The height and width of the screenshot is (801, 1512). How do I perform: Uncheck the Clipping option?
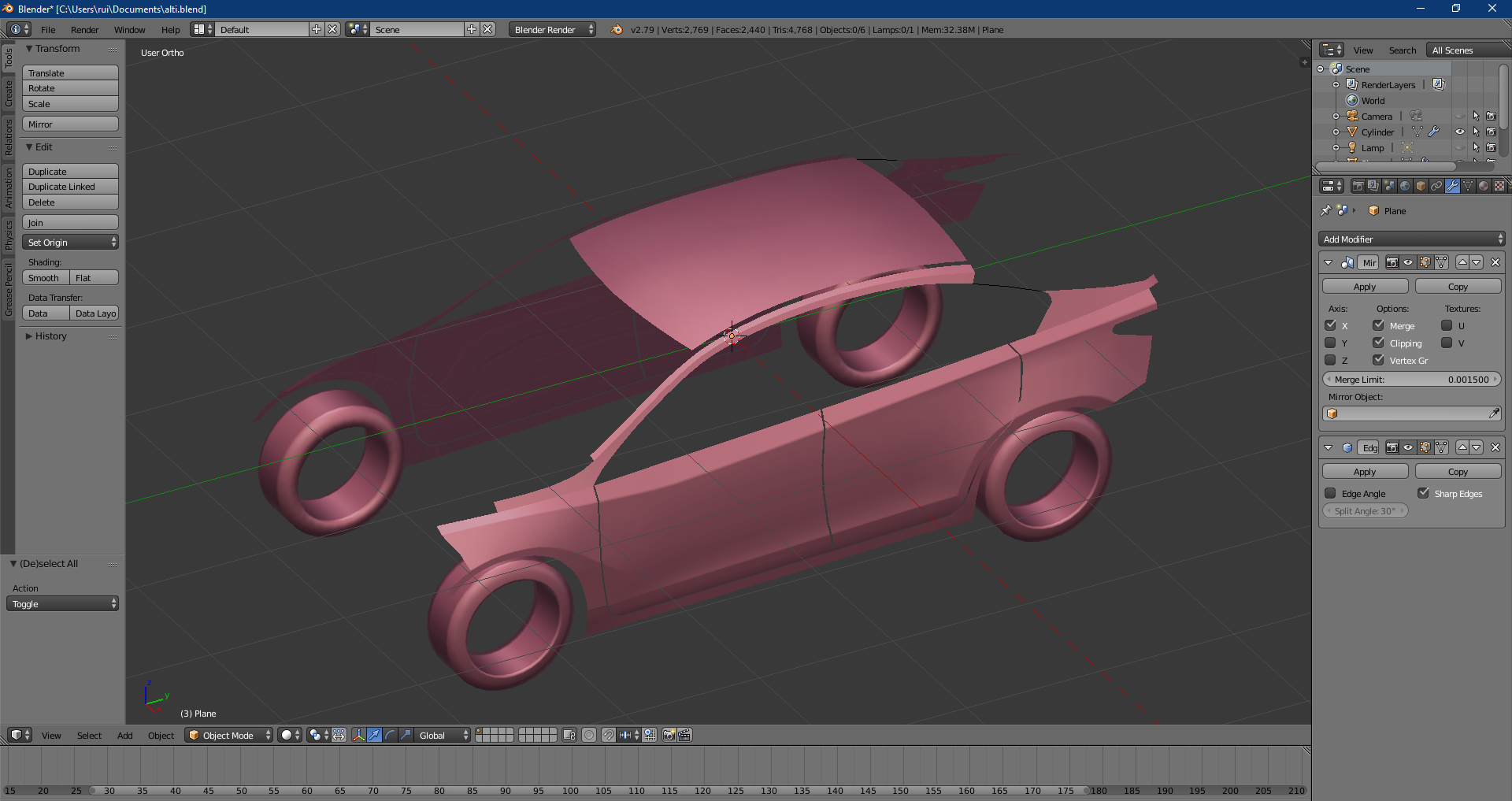[1378, 343]
